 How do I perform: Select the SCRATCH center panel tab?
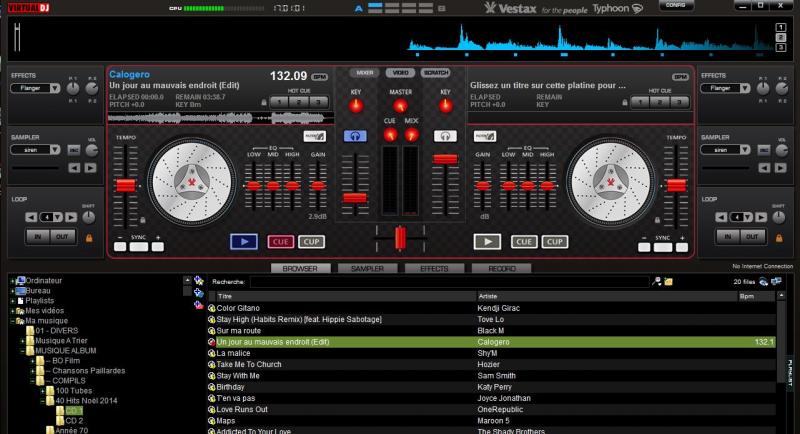[x=436, y=73]
